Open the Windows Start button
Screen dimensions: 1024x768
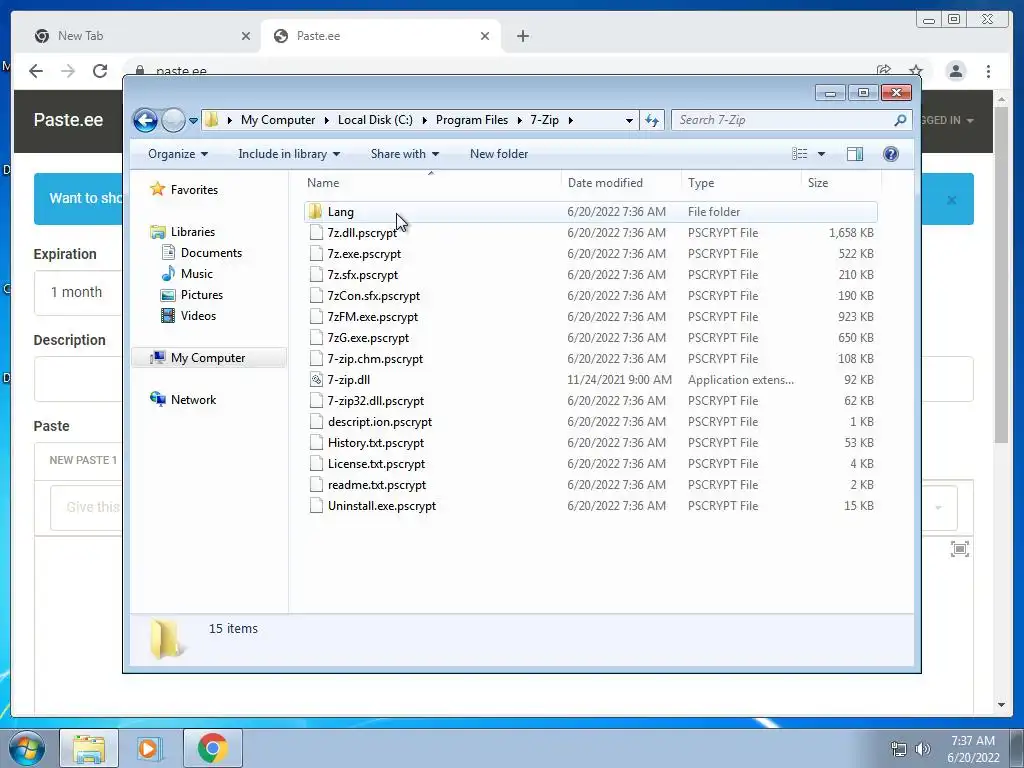point(27,748)
